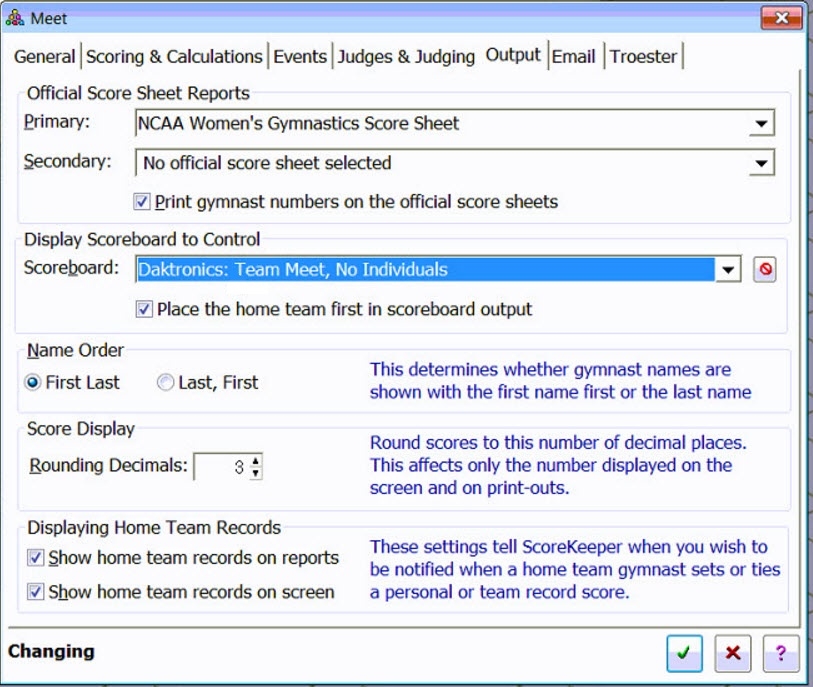The height and width of the screenshot is (687, 813).
Task: Open the Judges & Judging tab
Action: tap(406, 57)
